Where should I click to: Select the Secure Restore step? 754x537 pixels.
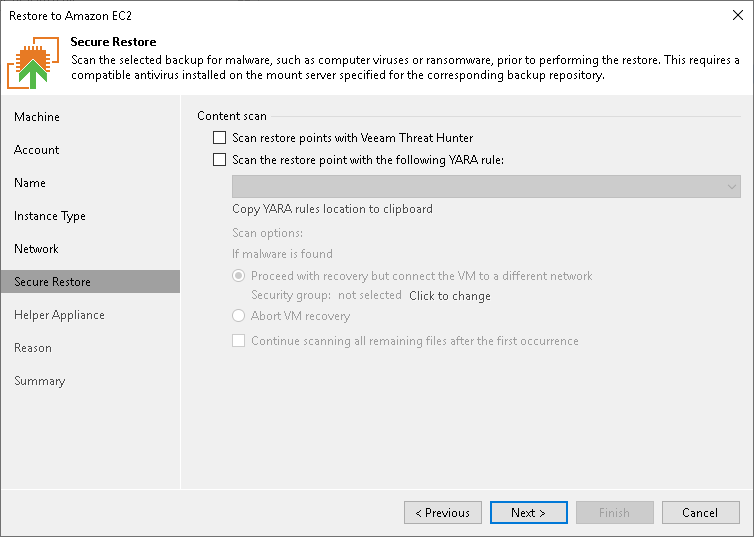click(90, 282)
